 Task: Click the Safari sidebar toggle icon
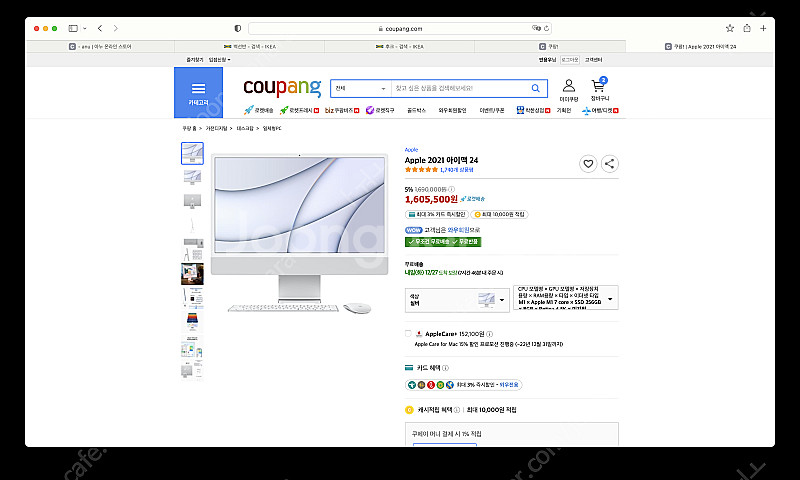tap(73, 29)
